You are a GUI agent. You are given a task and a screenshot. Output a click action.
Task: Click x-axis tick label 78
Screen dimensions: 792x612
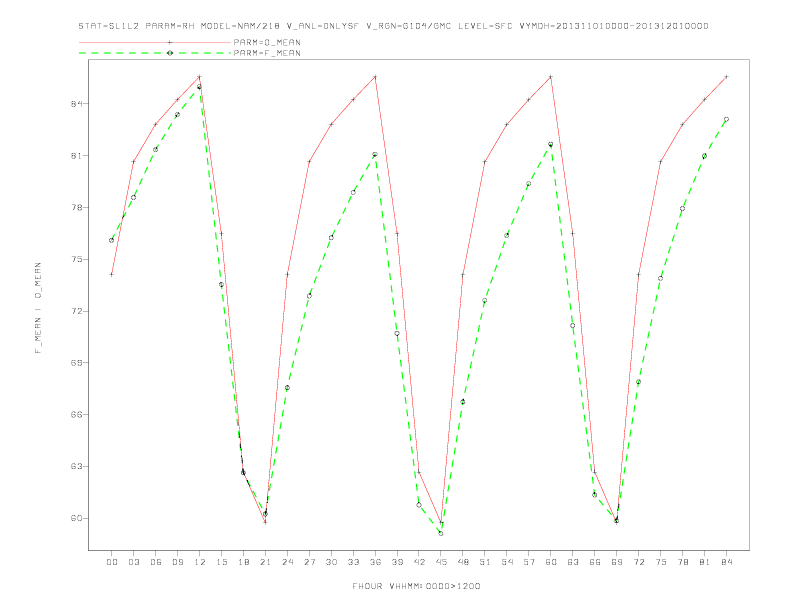pyautogui.click(x=683, y=562)
